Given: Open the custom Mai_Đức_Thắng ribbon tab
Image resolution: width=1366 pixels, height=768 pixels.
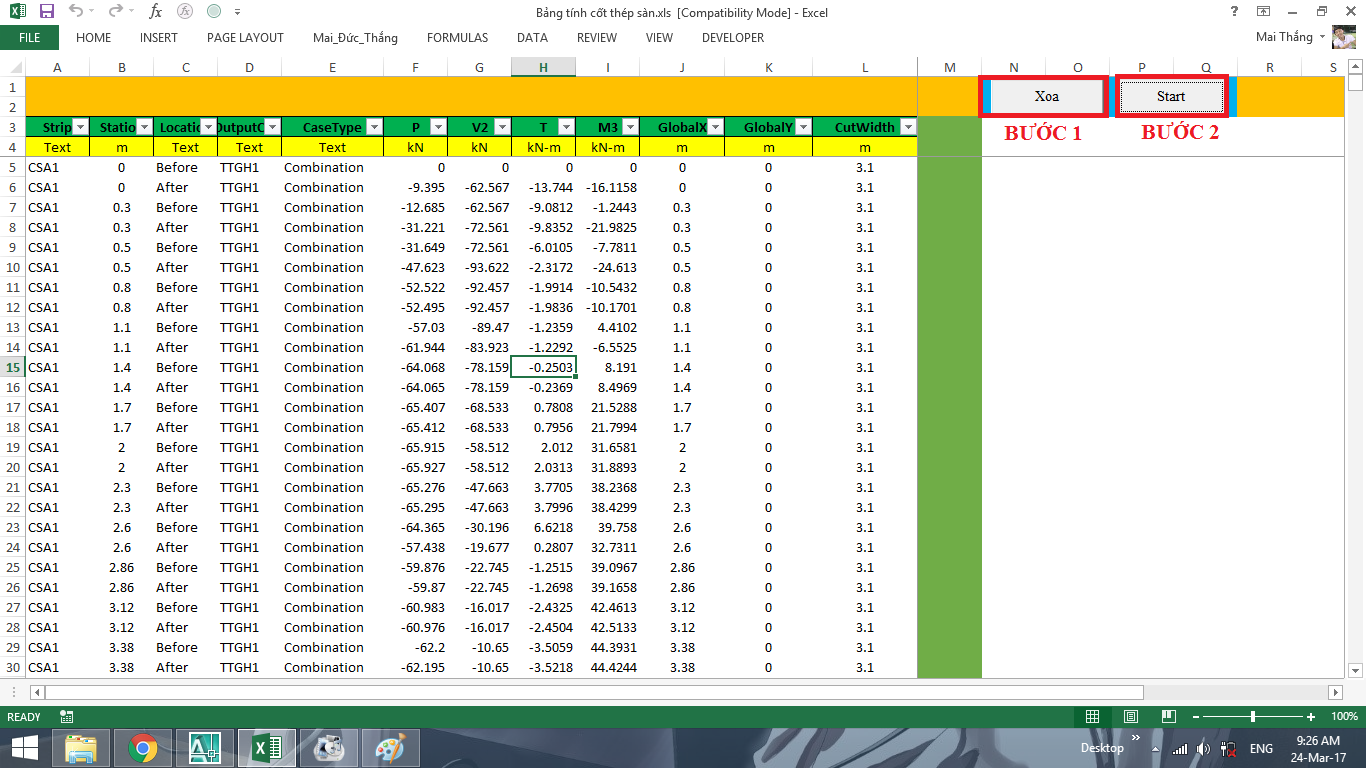Looking at the screenshot, I should (355, 38).
